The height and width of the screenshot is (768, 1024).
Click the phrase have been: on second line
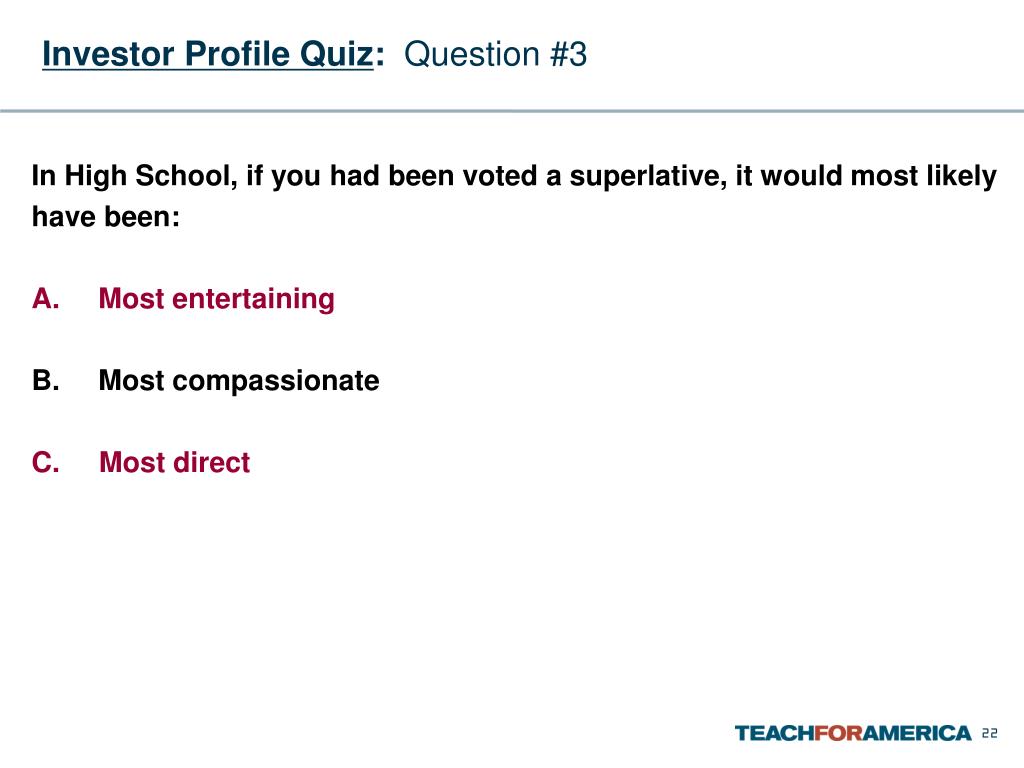point(106,217)
